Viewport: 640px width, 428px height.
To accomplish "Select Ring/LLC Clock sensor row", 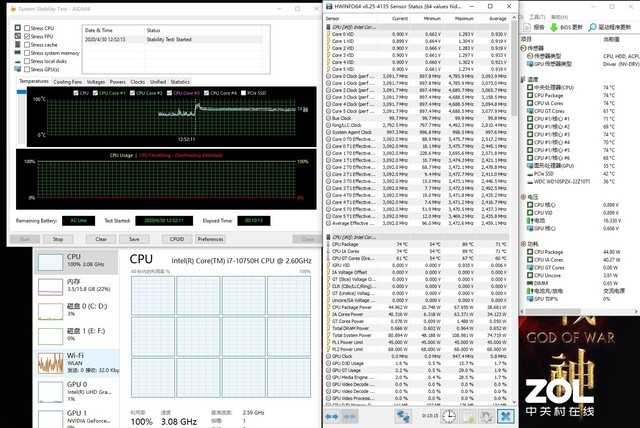I will point(417,125).
